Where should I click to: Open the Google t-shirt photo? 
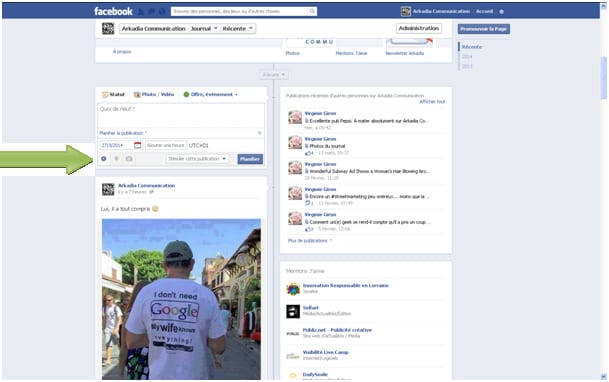181,299
